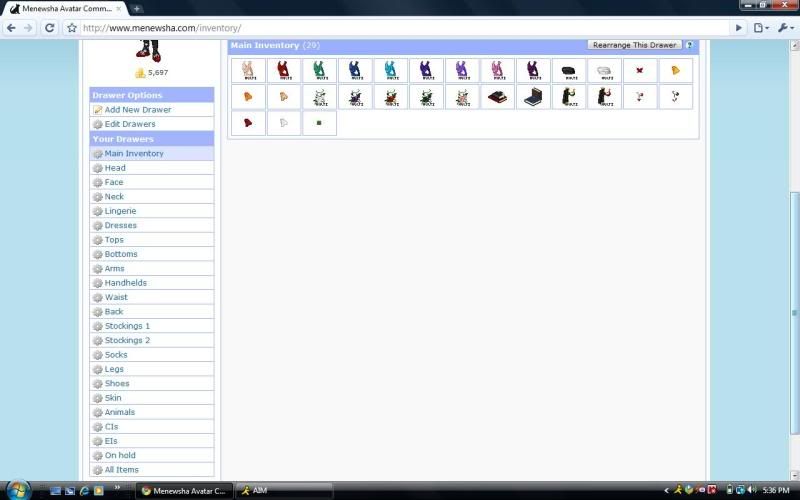The image size is (800, 500).
Task: Open the Windows Start orb
Action: [18, 490]
